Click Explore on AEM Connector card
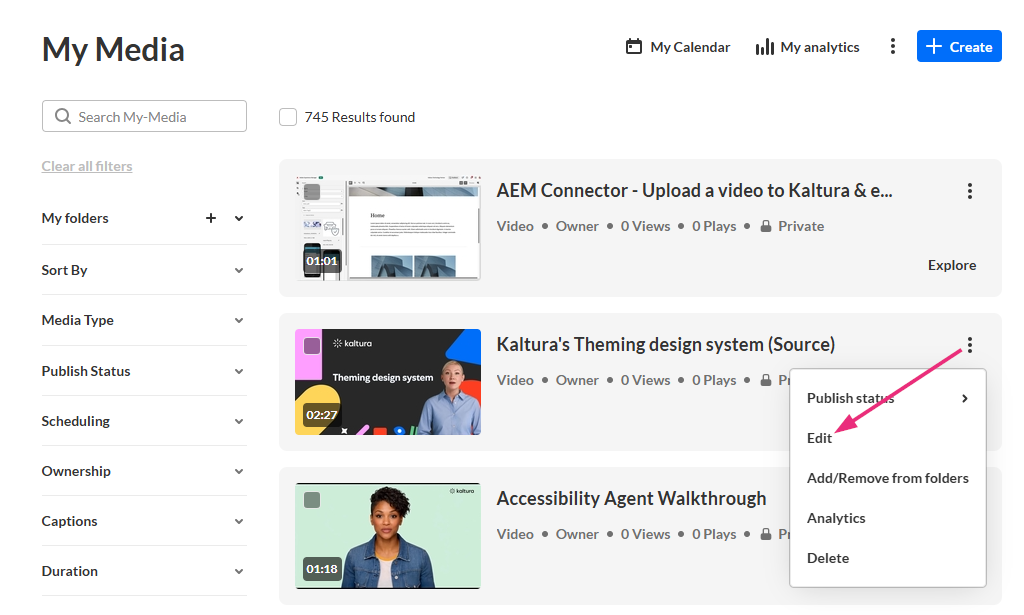The image size is (1024, 615). [x=952, y=265]
